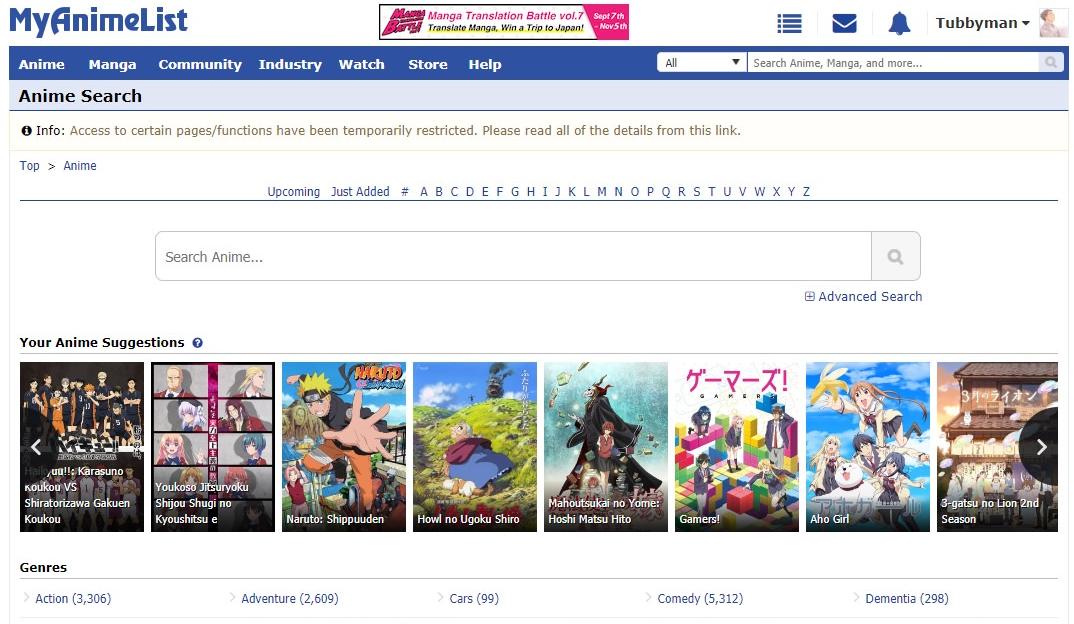1074x624 pixels.
Task: Open the notifications bell icon
Action: [899, 23]
